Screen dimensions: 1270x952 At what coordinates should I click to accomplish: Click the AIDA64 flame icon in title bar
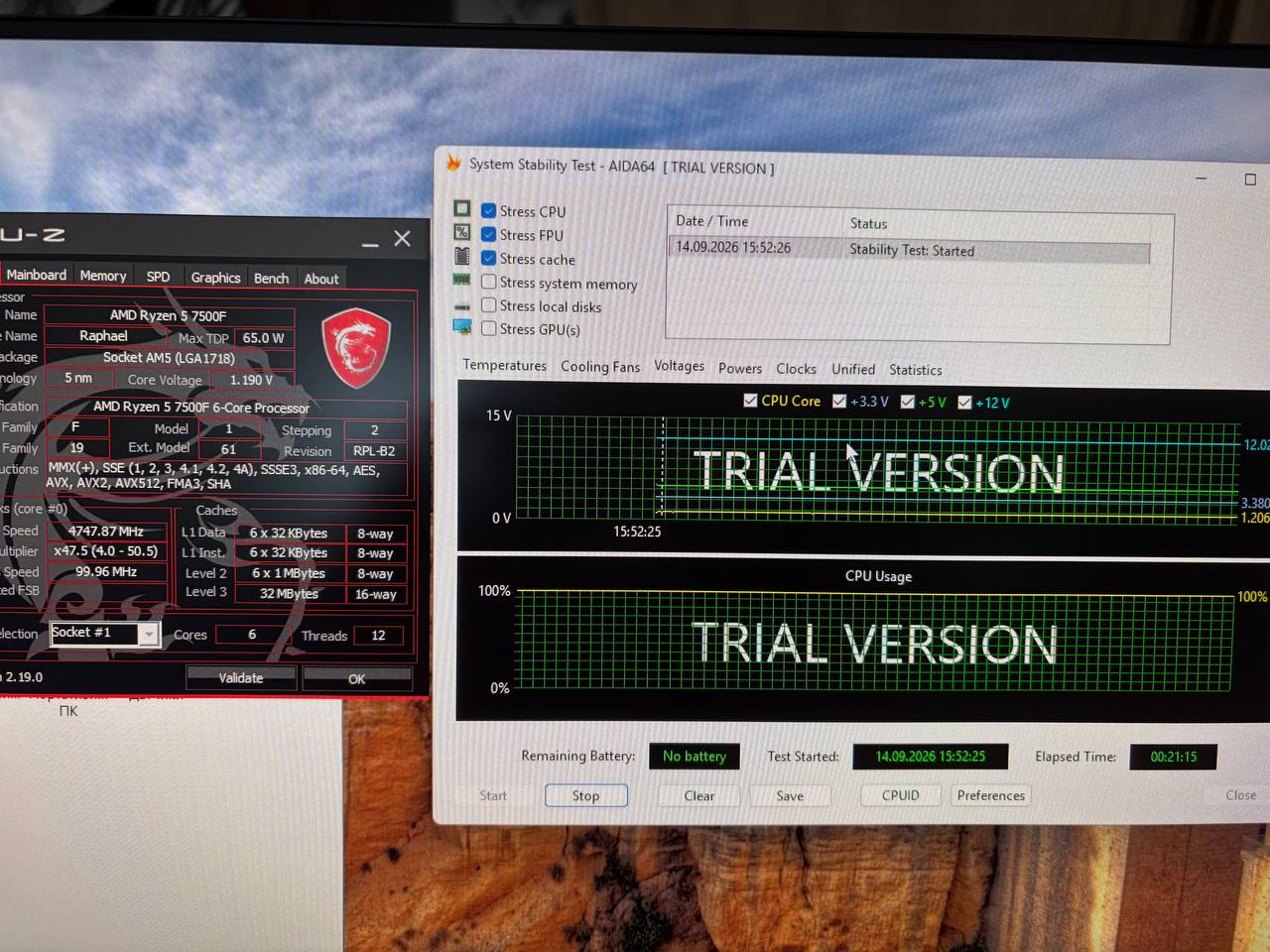click(x=453, y=163)
